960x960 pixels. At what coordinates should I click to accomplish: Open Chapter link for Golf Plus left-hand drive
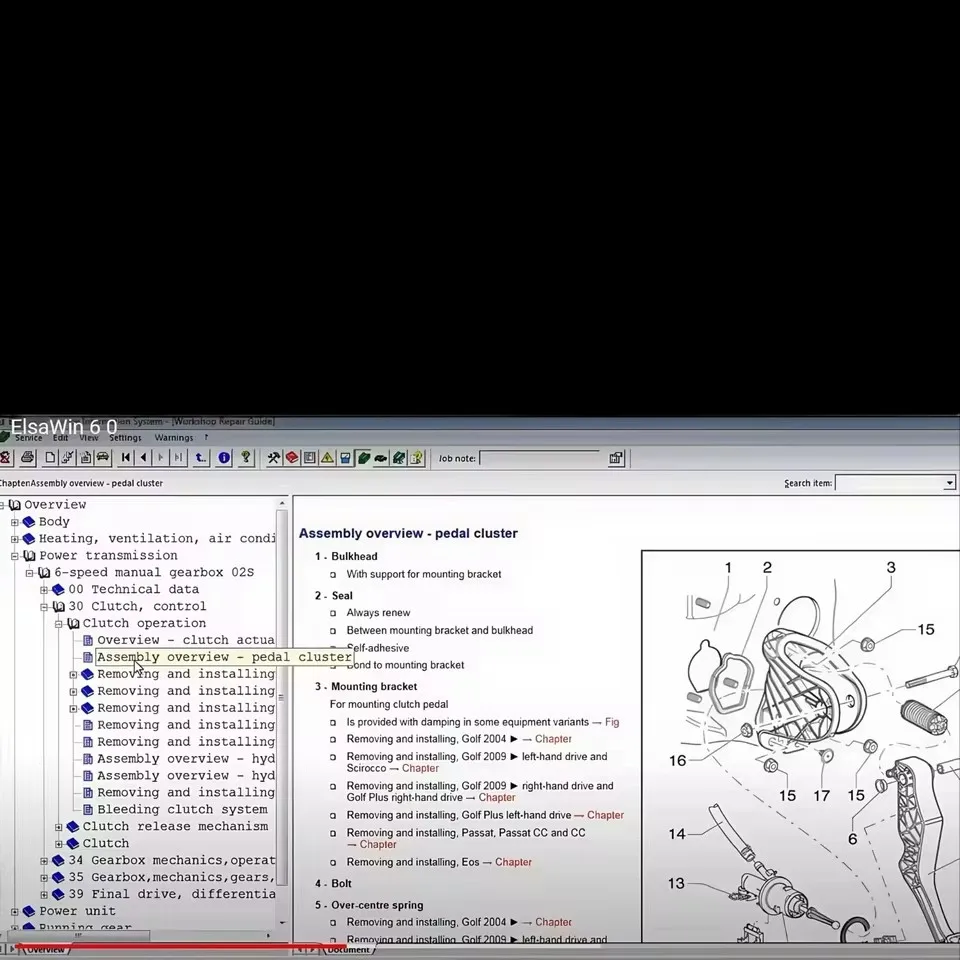click(605, 815)
